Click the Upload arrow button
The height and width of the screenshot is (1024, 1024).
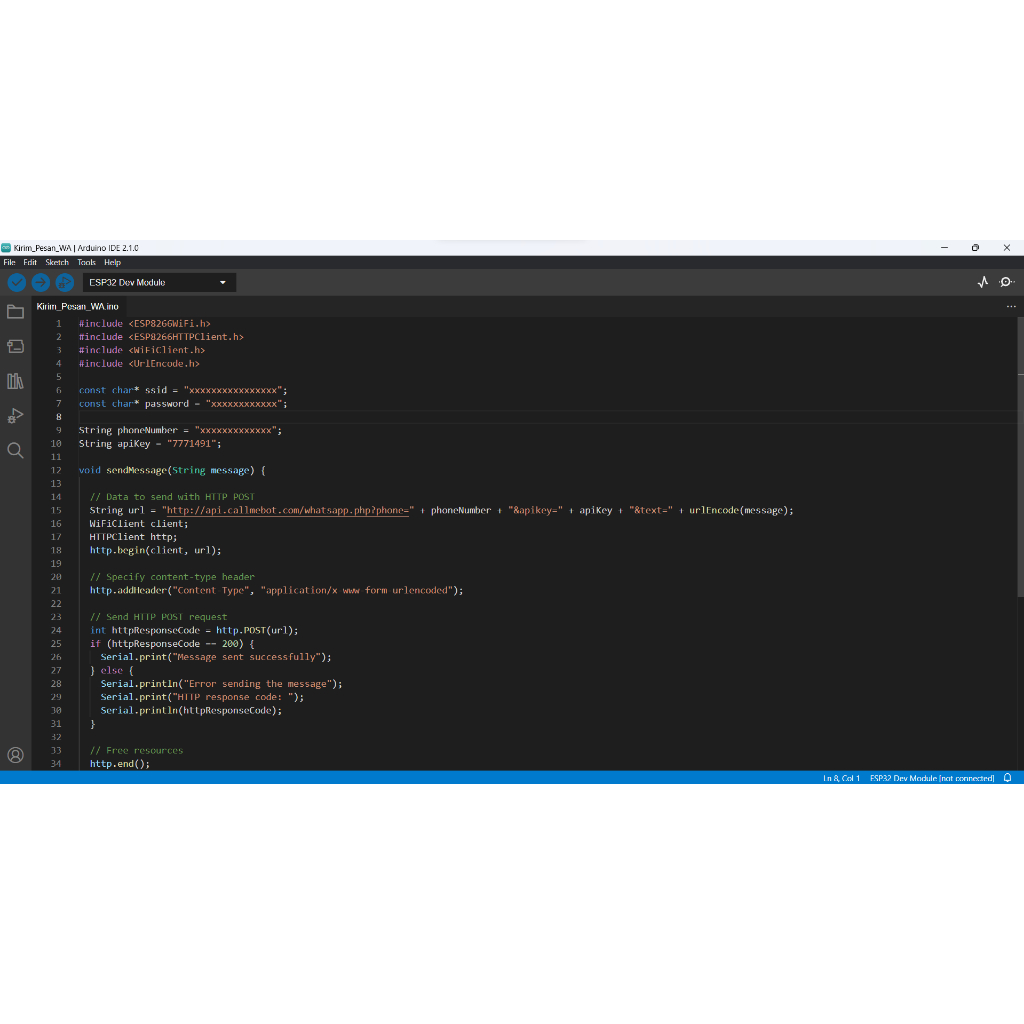tap(40, 282)
